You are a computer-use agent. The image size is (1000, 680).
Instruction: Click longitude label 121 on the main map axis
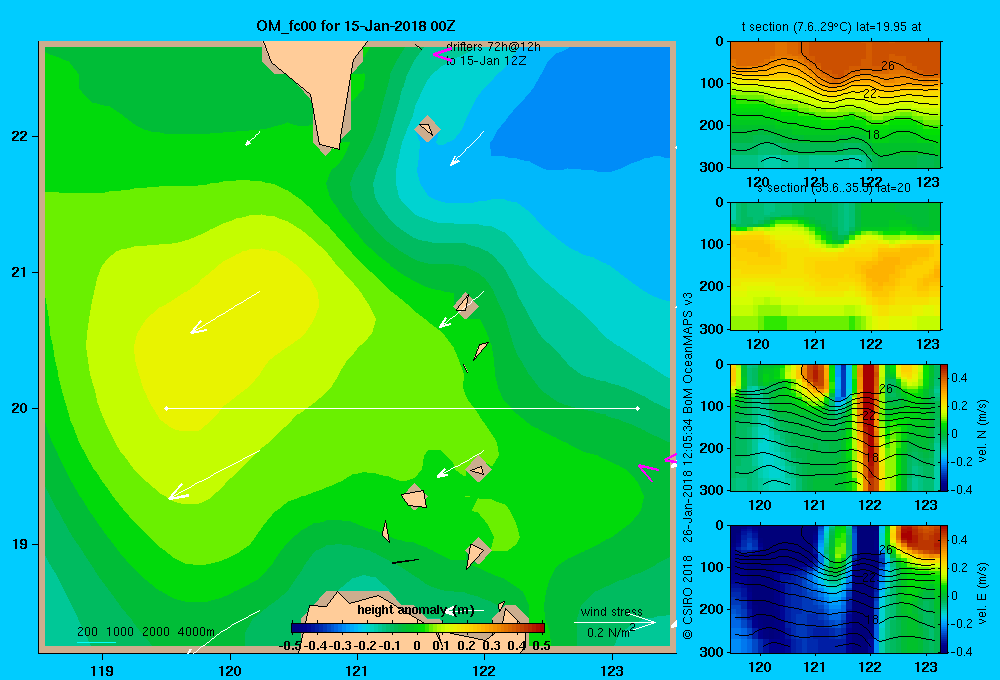[357, 670]
